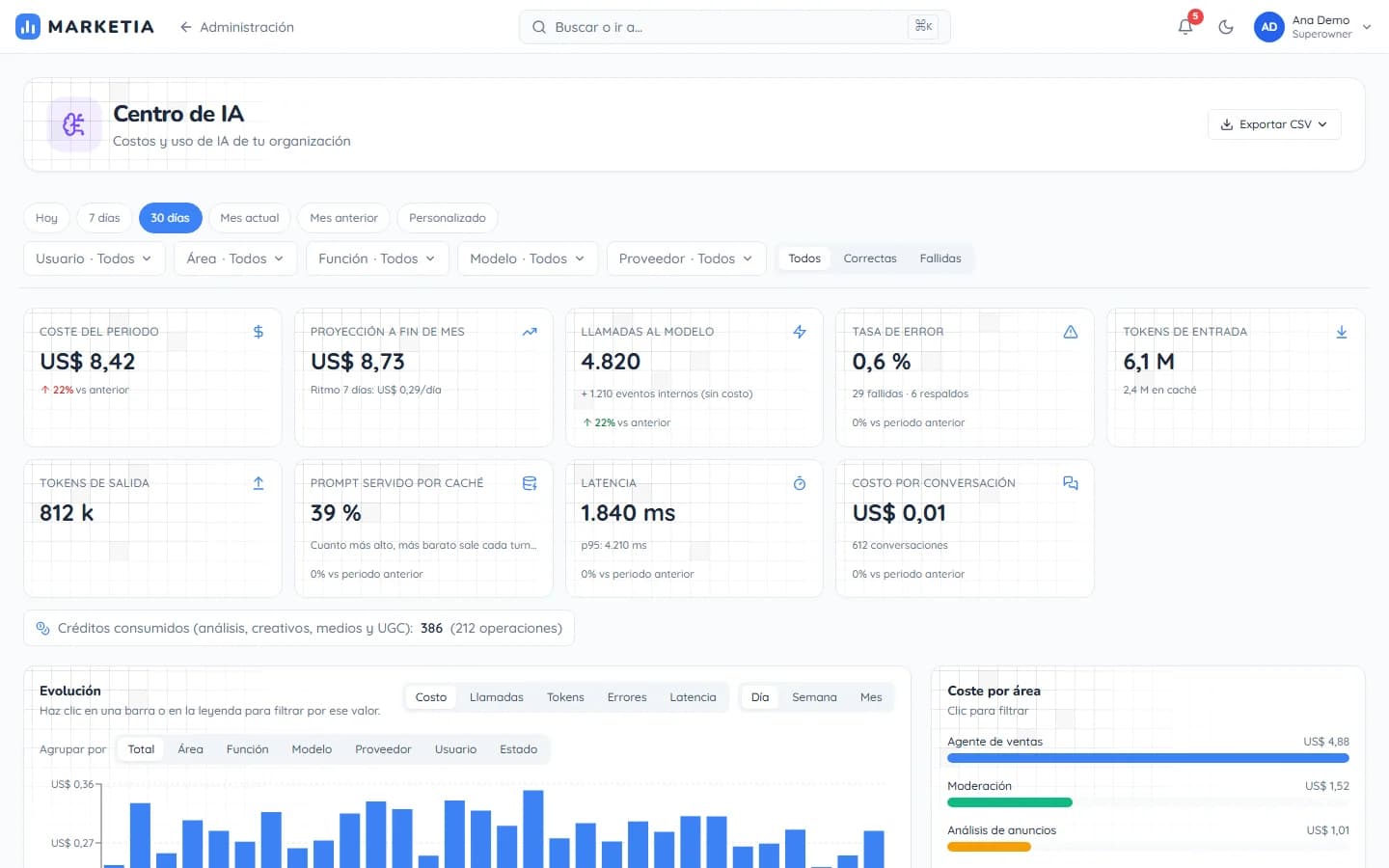1389x868 pixels.
Task: Open the Modelo · Todos dropdown
Action: tap(528, 258)
